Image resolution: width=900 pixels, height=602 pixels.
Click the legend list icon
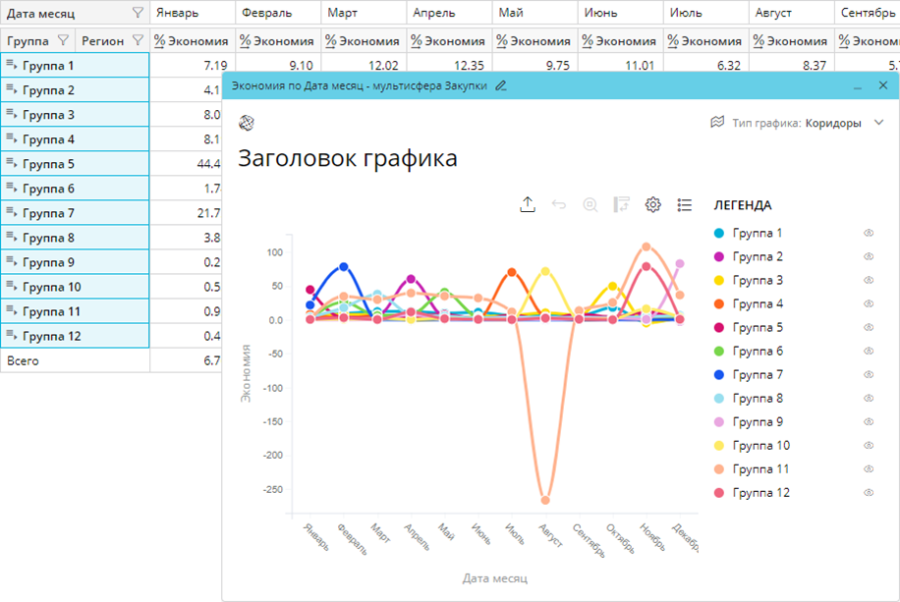tap(684, 204)
